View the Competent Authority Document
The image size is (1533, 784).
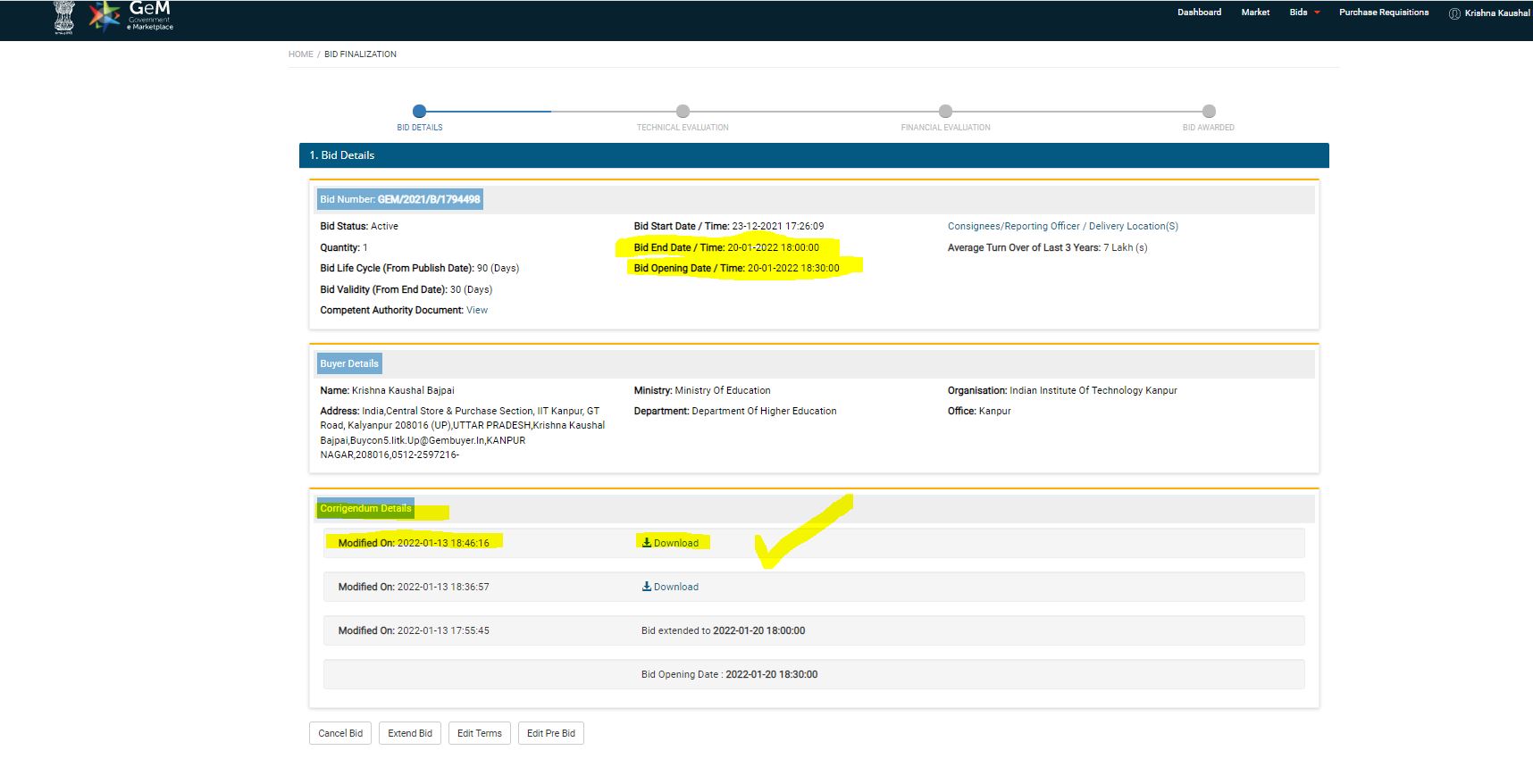point(477,311)
